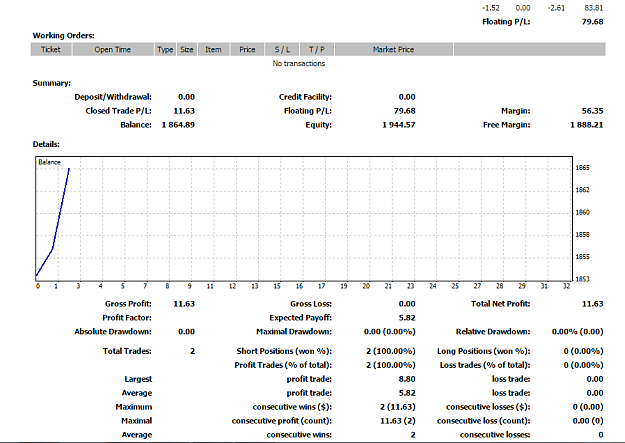Image resolution: width=625 pixels, height=443 pixels.
Task: Click the Profit Factor label
Action: click(127, 318)
